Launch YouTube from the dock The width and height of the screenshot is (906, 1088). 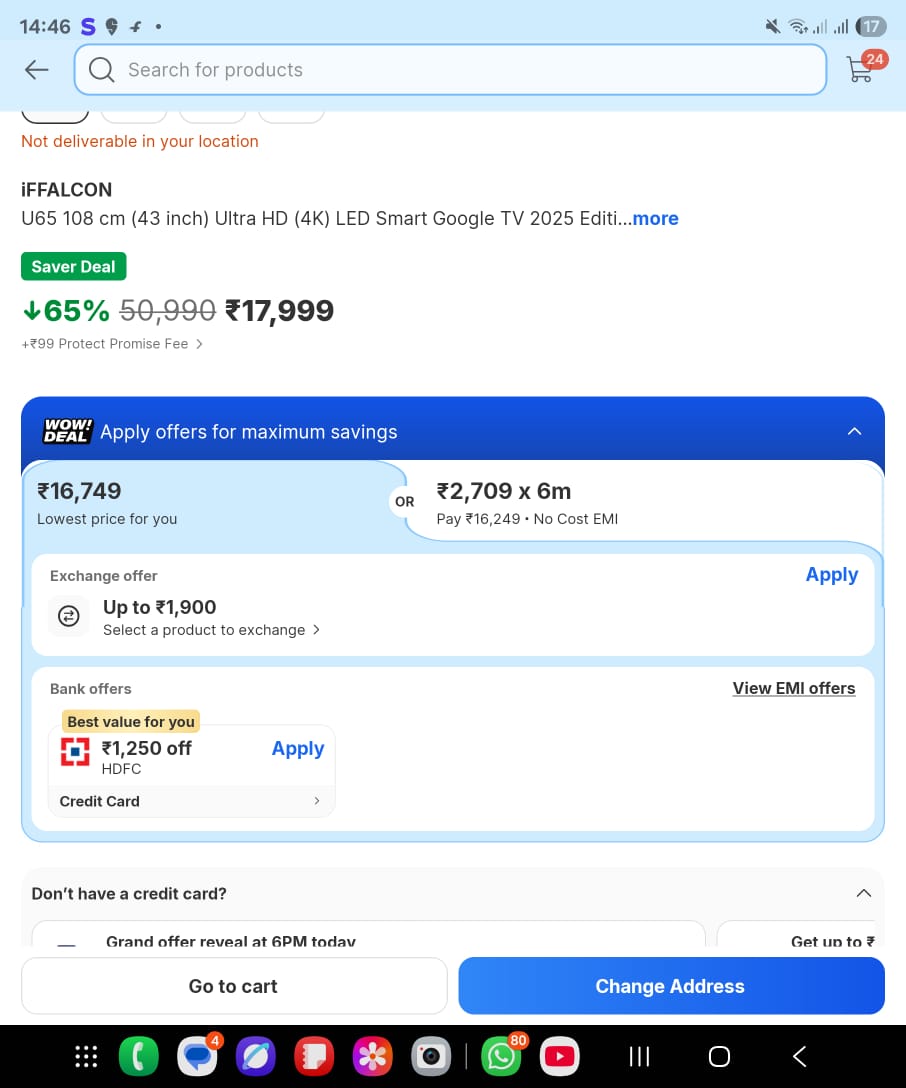559,1056
